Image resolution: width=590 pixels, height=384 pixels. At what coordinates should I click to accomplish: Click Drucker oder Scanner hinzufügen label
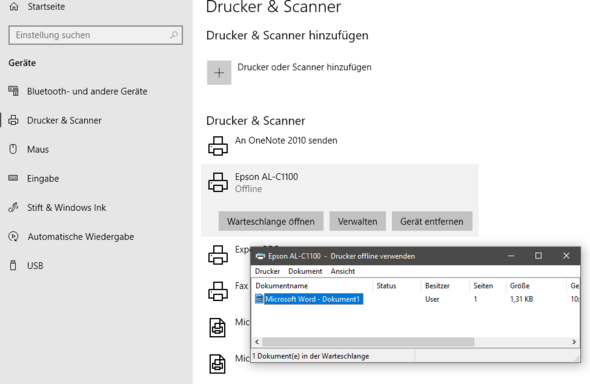tap(304, 67)
